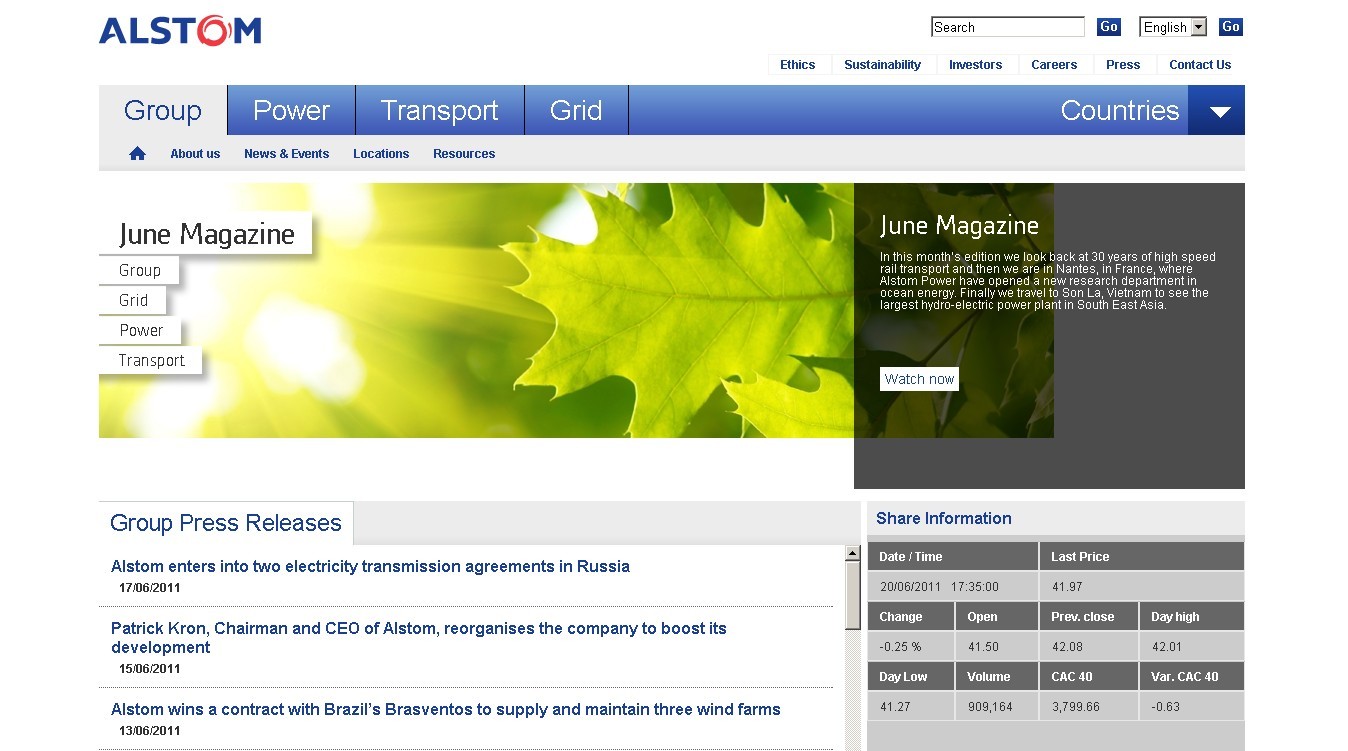Select Grid in the June Magazine list
Screen dimensions: 1348x751
point(133,300)
